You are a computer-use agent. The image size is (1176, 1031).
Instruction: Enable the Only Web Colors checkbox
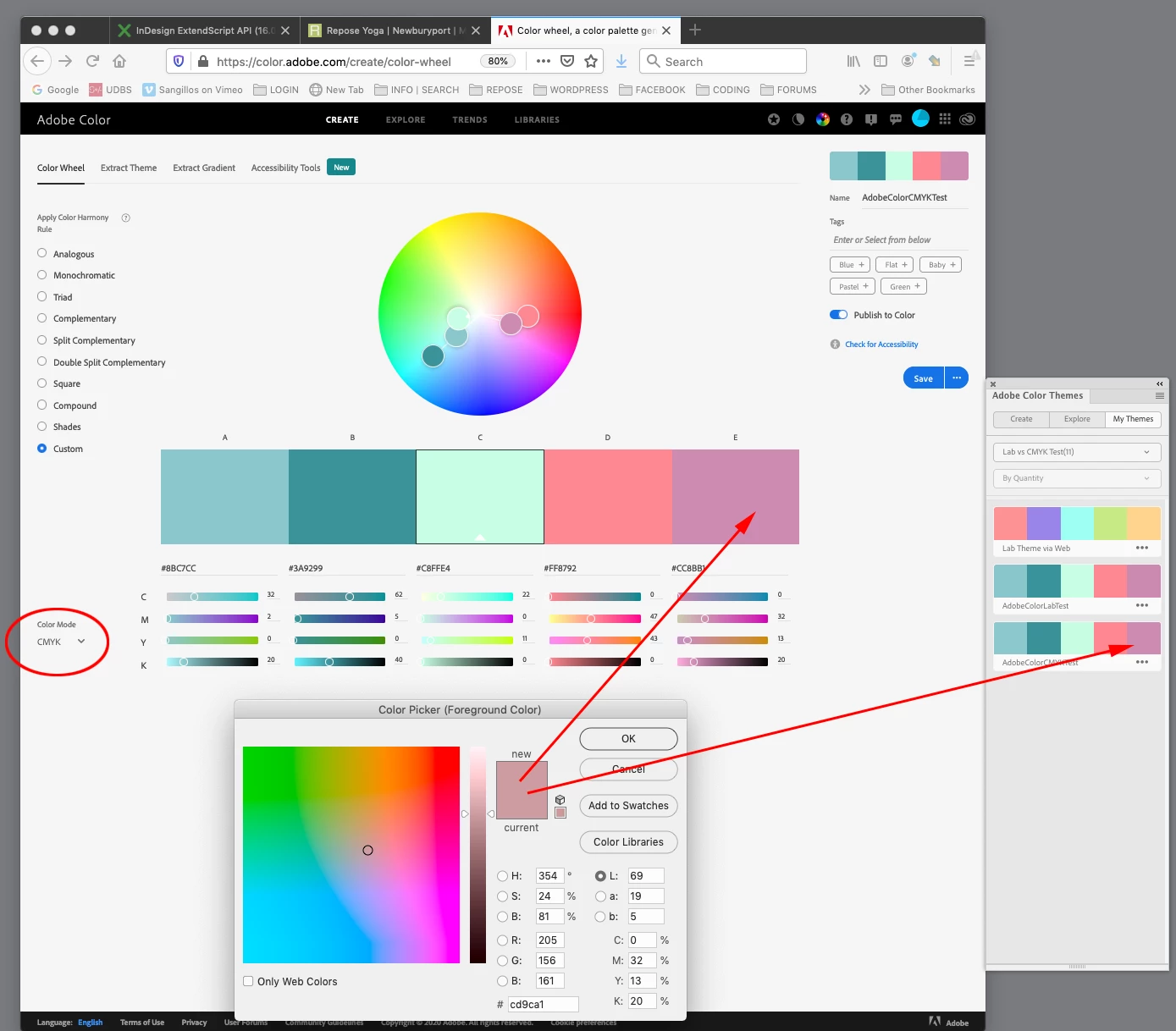[248, 981]
